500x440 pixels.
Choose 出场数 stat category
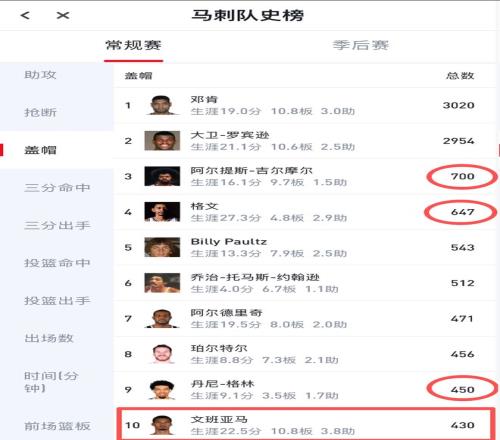click(x=49, y=338)
